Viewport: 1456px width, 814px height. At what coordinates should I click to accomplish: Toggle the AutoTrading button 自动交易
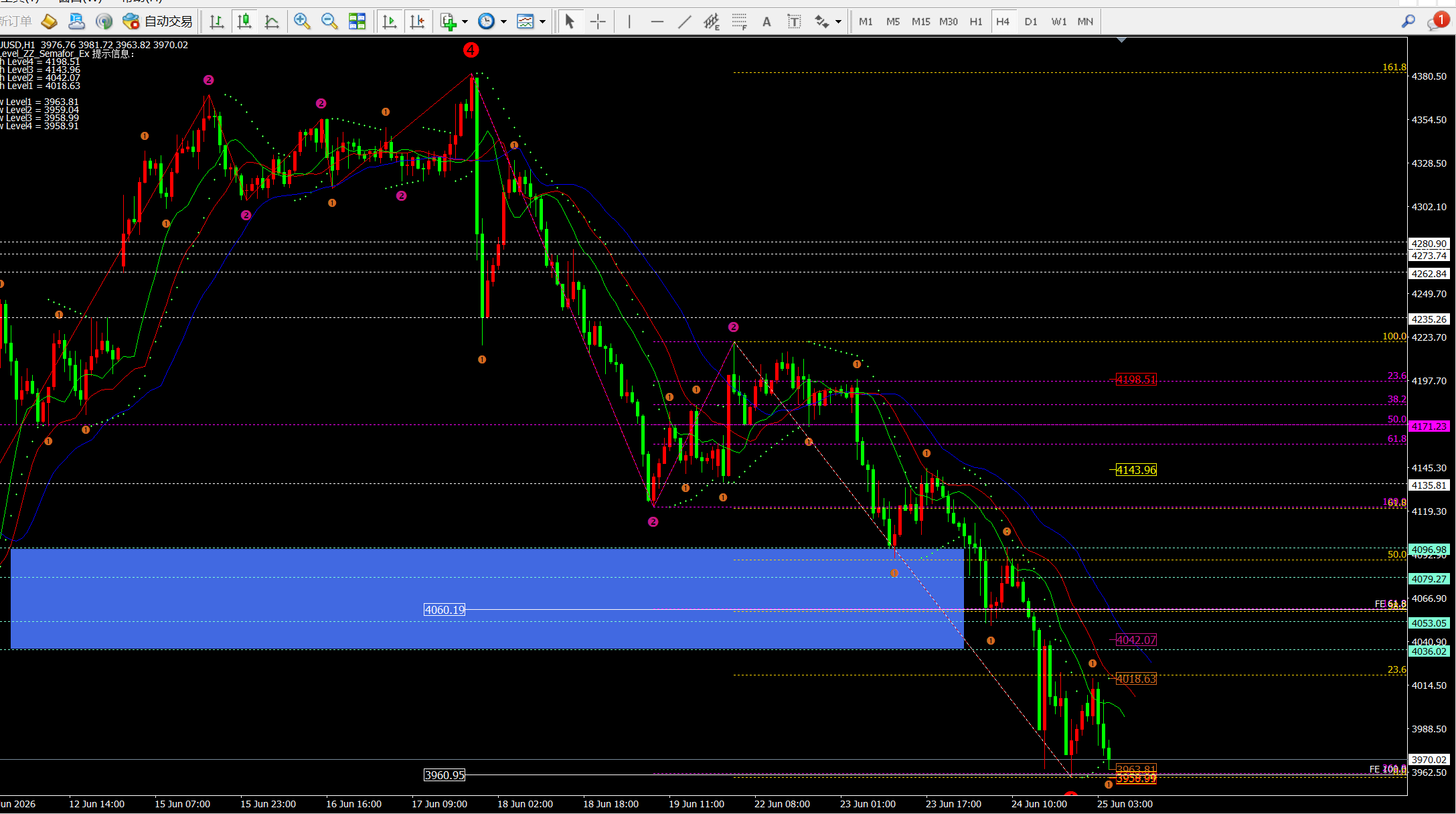point(157,22)
